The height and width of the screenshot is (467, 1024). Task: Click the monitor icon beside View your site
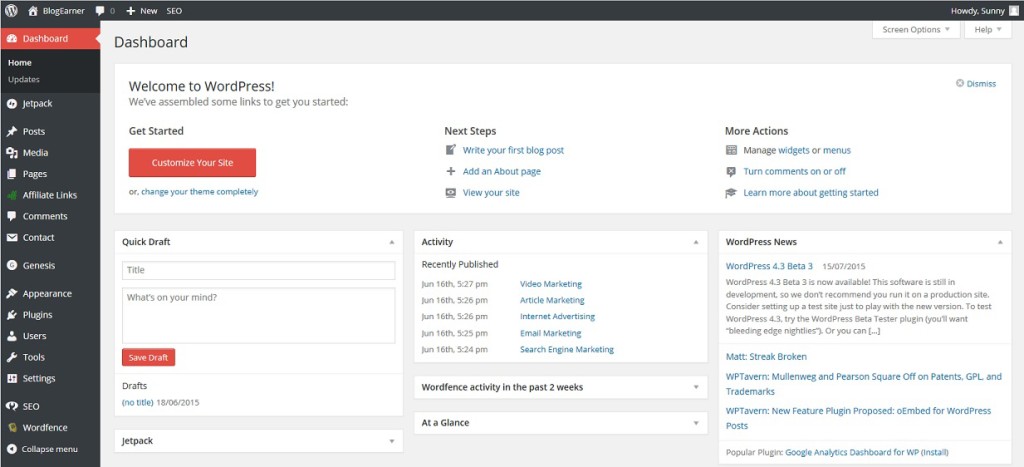click(x=451, y=193)
